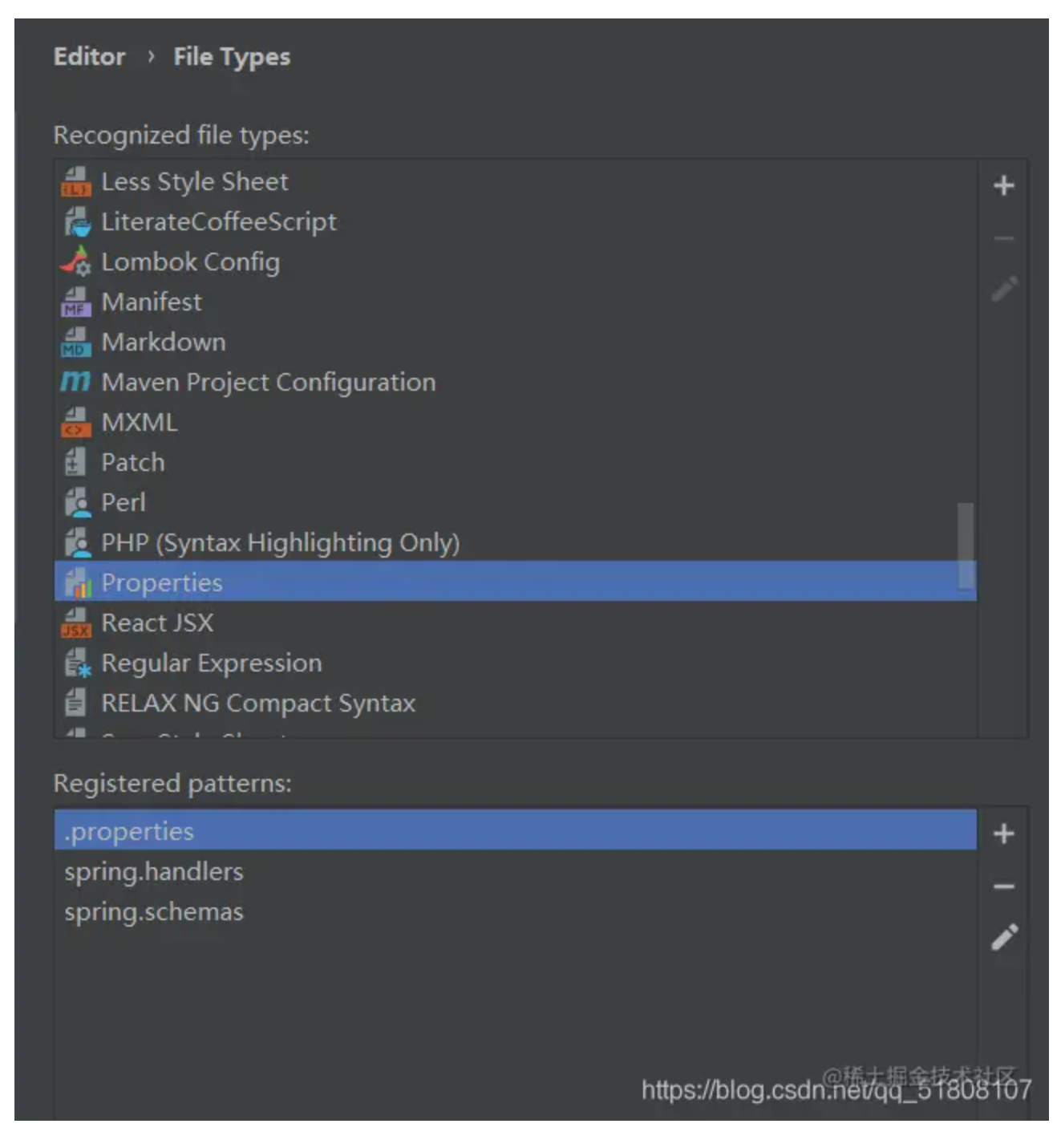
Task: Click the Lombok Config pepper icon
Action: coord(76,262)
